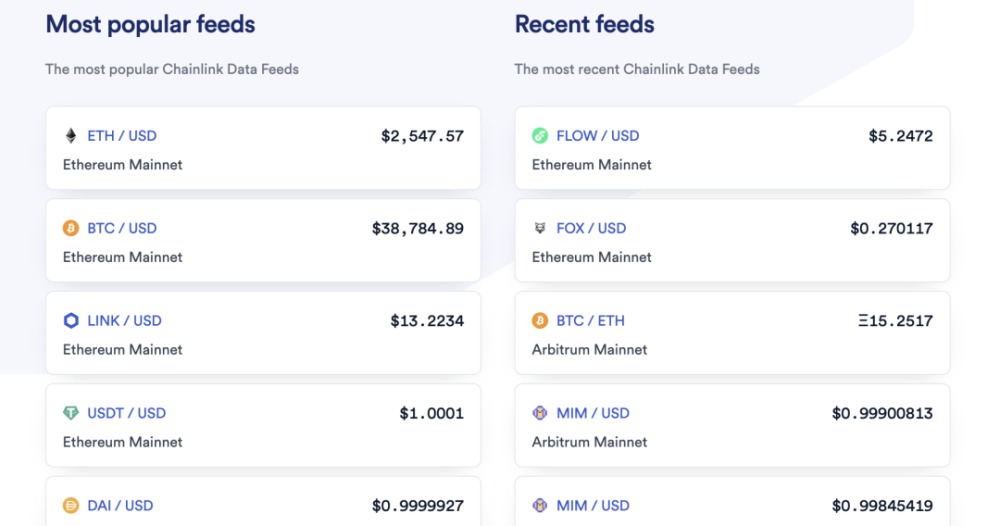Click the MIM icon on the Arbitrum feed
1000x526 pixels.
540,413
